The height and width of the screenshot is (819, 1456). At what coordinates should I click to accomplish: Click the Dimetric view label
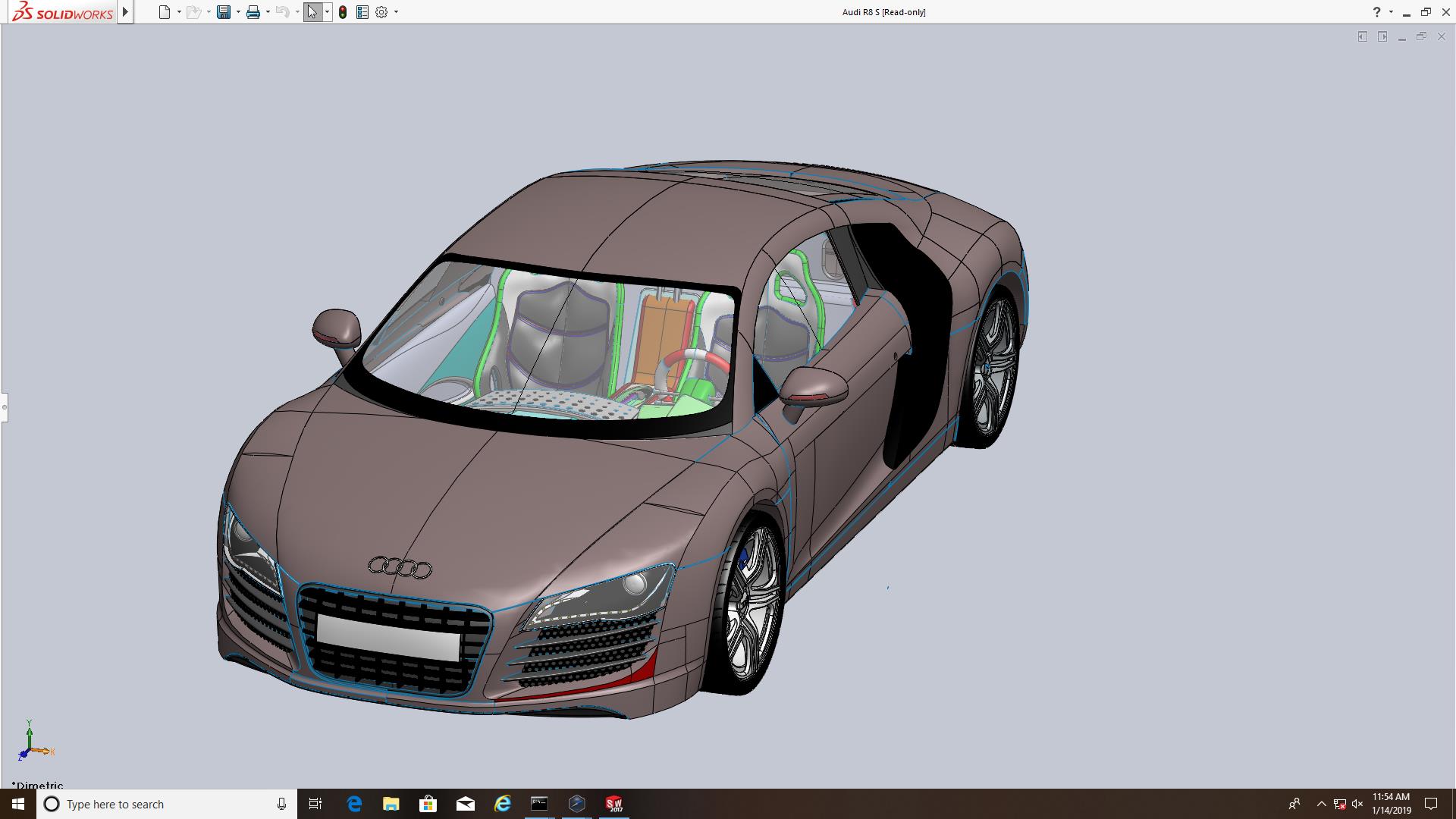pos(38,785)
